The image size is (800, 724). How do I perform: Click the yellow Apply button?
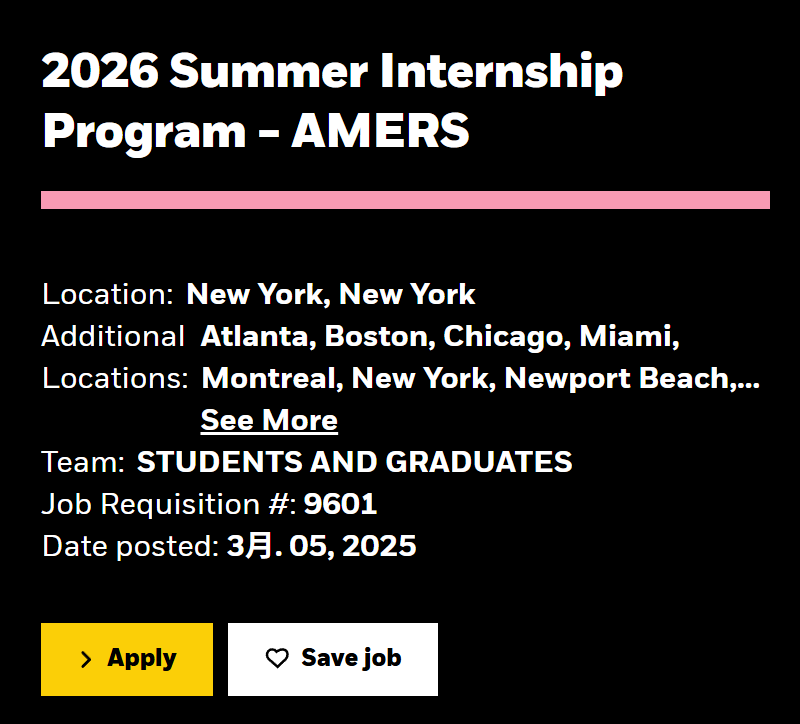pos(127,659)
